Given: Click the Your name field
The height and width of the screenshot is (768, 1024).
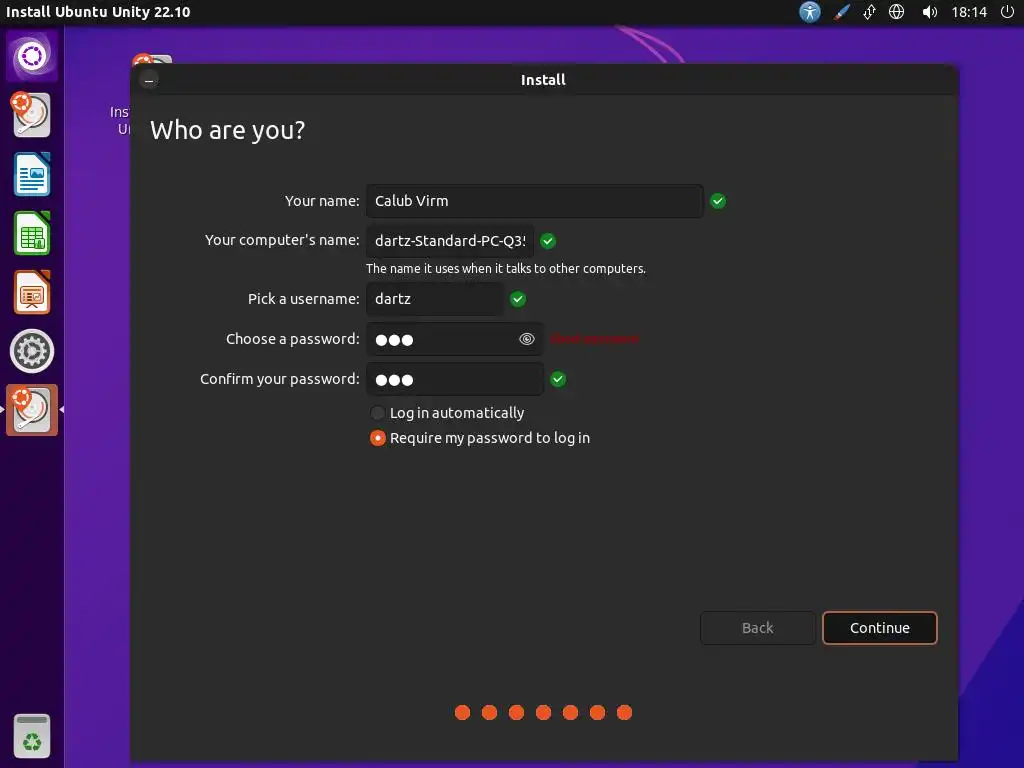Looking at the screenshot, I should tap(534, 201).
